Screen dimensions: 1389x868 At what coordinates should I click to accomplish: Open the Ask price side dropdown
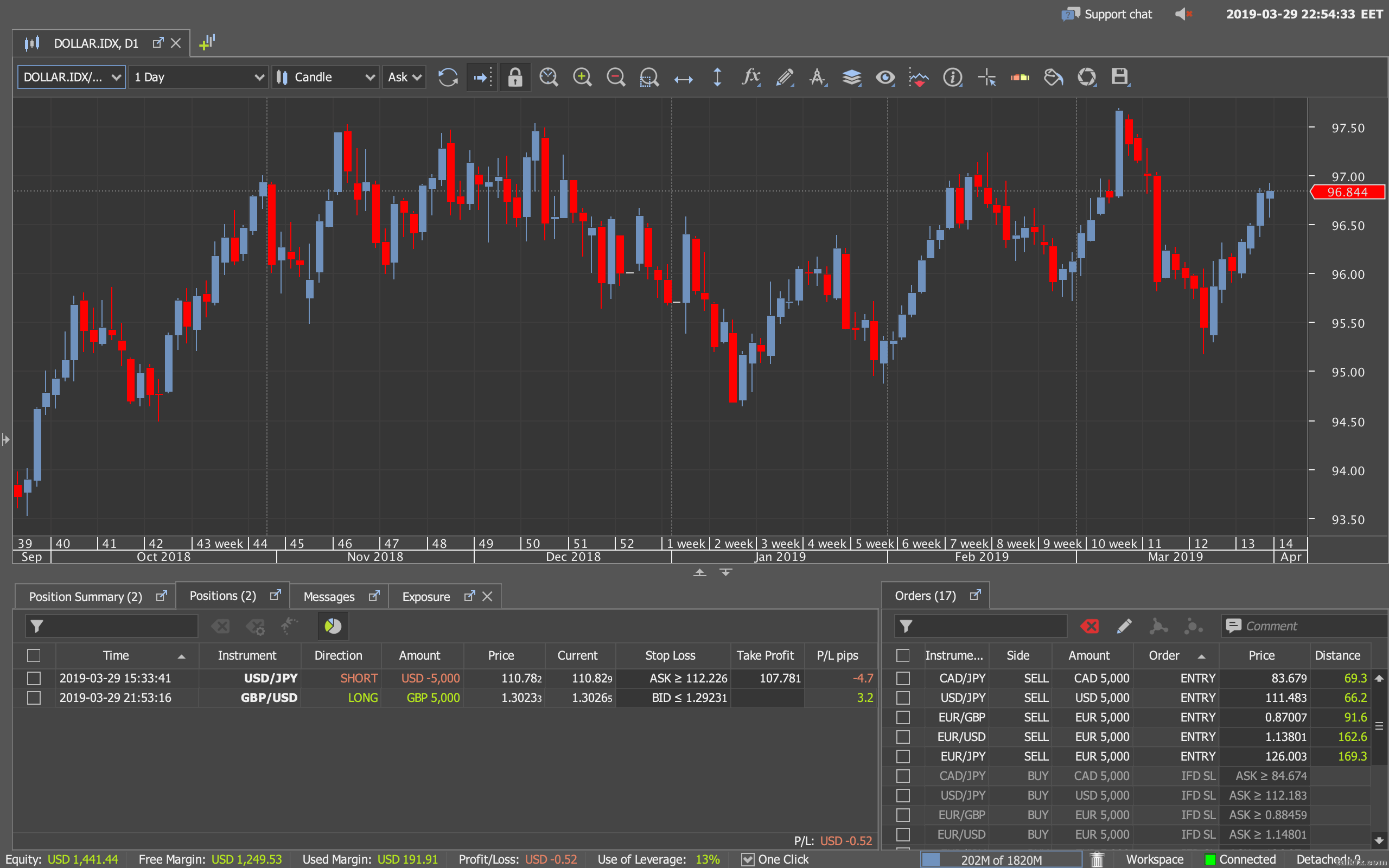click(404, 77)
